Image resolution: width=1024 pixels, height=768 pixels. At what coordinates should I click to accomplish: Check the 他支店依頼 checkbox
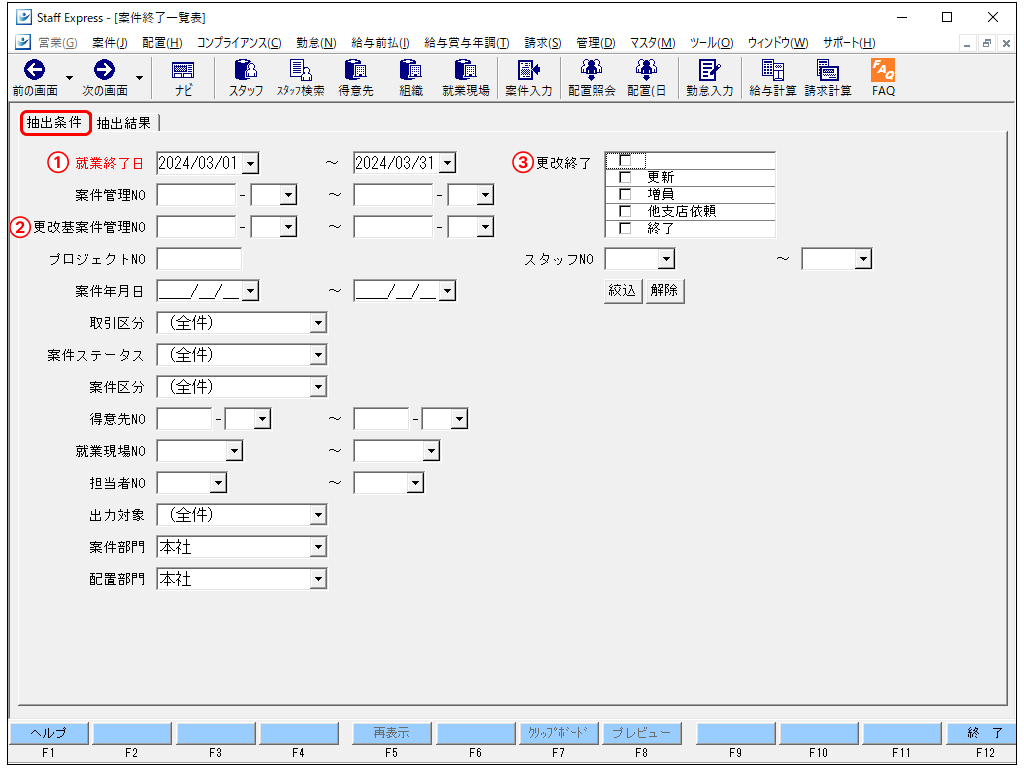pos(625,211)
